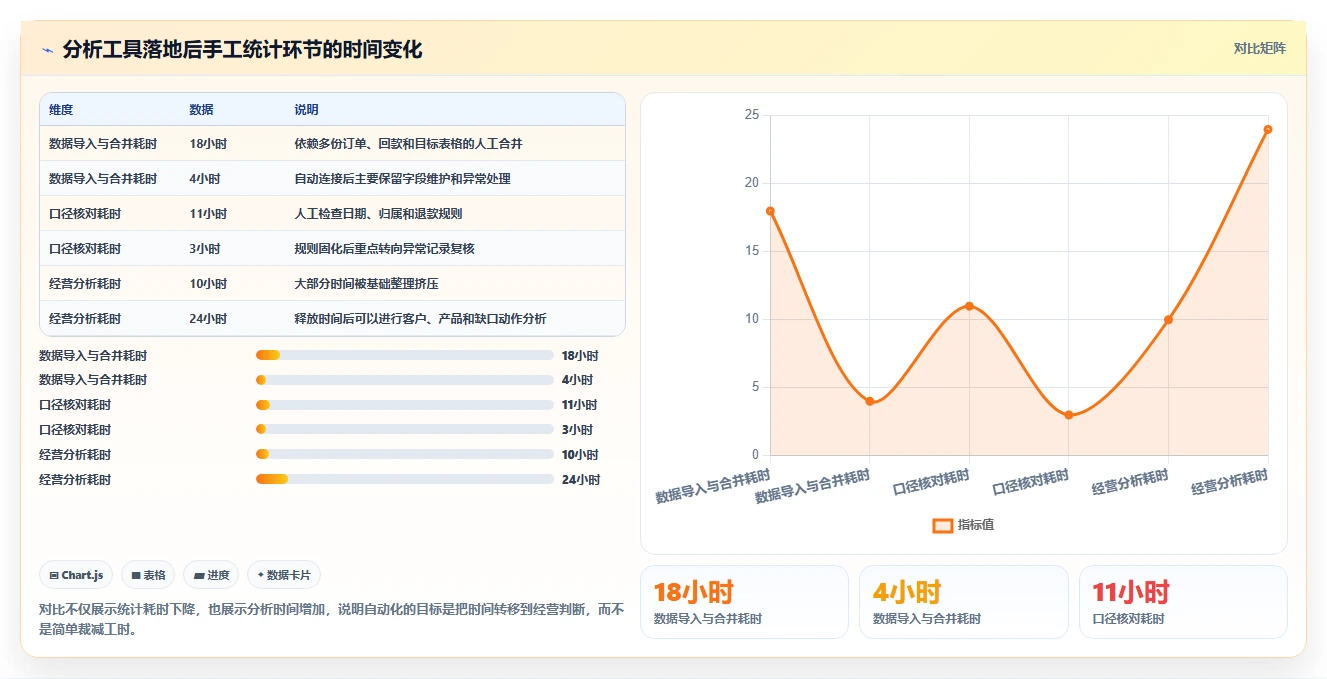Viewport: 1327px width, 679px height.
Task: Open the 11小时 口径核对耗时 data card
Action: pos(1183,602)
